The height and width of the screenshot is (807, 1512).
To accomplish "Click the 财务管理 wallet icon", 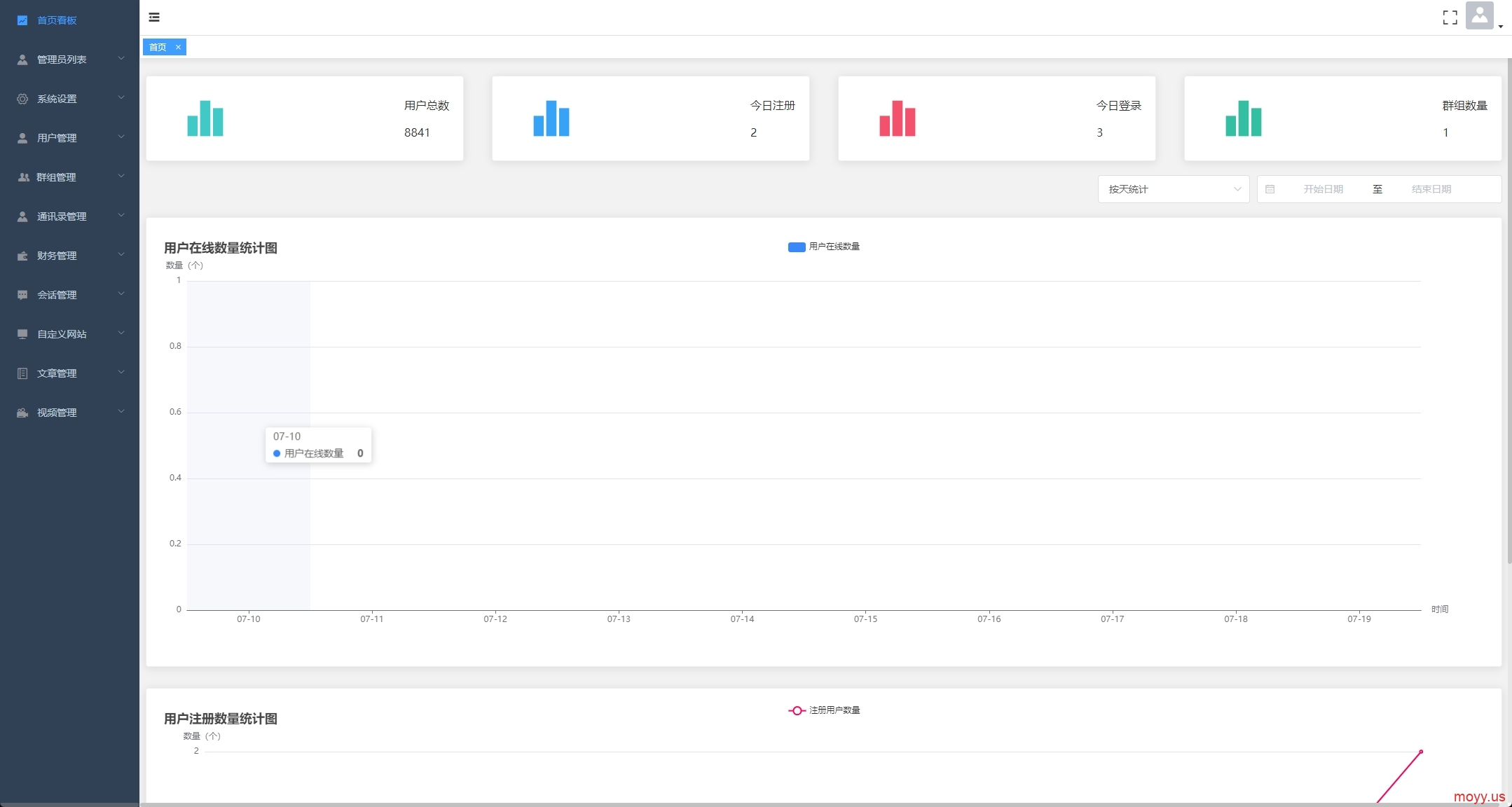I will pyautogui.click(x=22, y=256).
